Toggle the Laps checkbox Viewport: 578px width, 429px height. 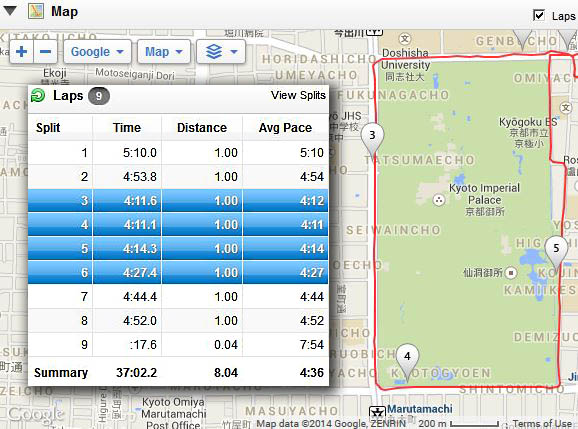click(539, 15)
